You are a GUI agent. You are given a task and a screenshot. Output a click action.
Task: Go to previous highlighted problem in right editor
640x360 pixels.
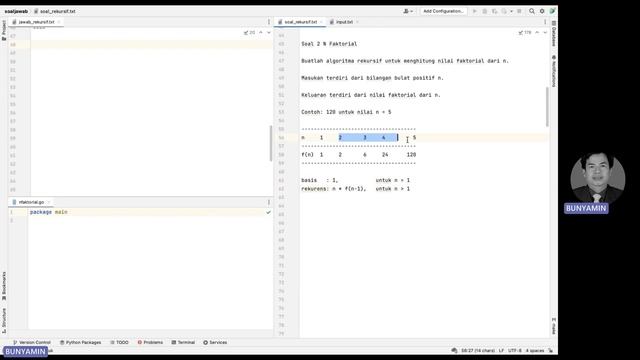(x=537, y=32)
